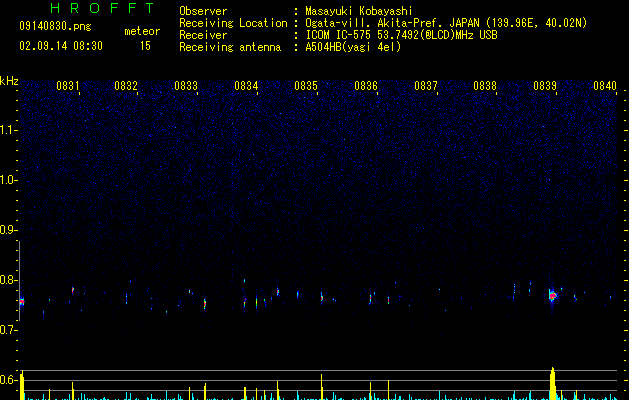Click the strong meteor echo near 0839
The image size is (629, 400).
pos(552,296)
